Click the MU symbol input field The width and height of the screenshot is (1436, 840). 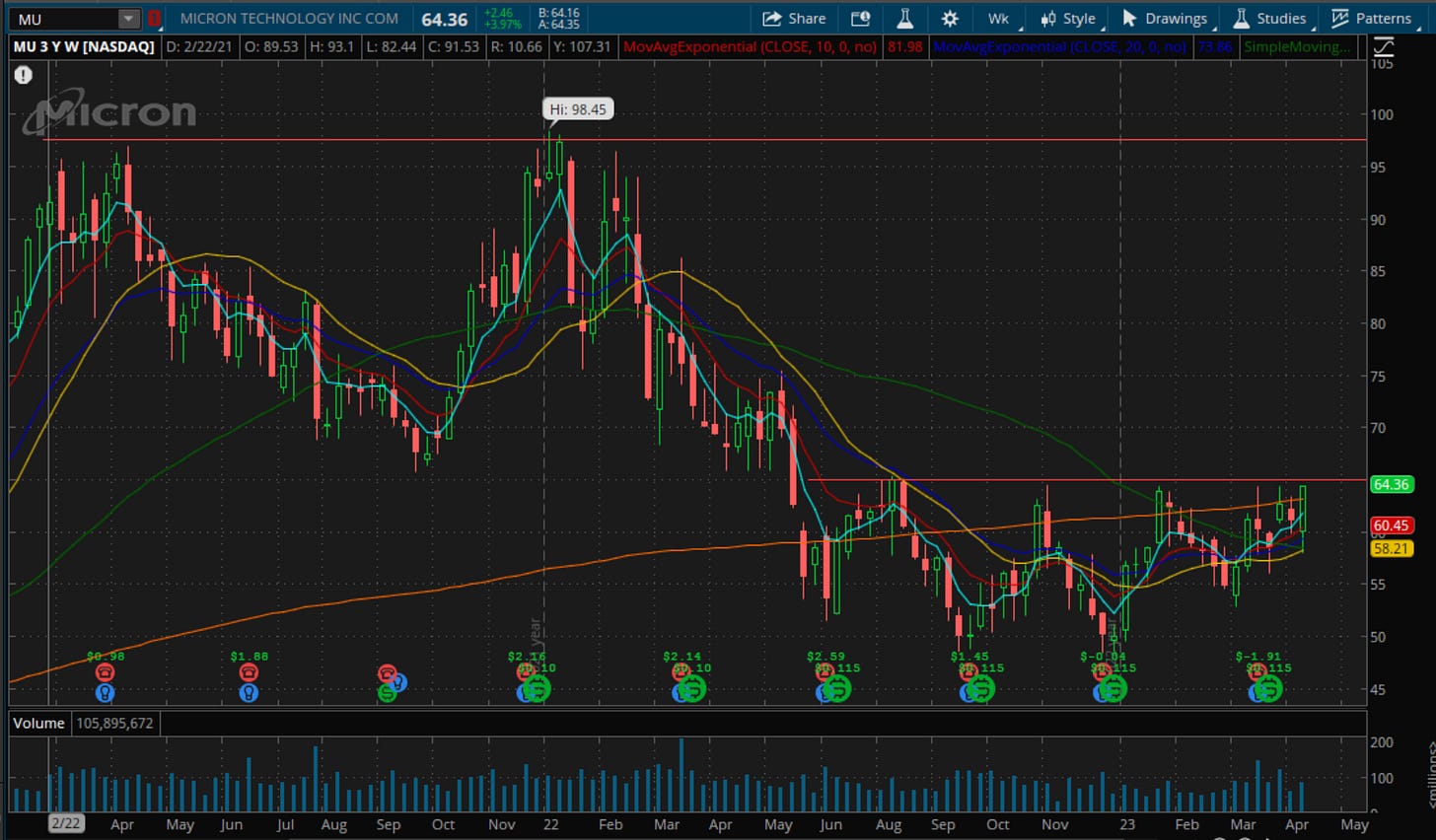[x=64, y=19]
